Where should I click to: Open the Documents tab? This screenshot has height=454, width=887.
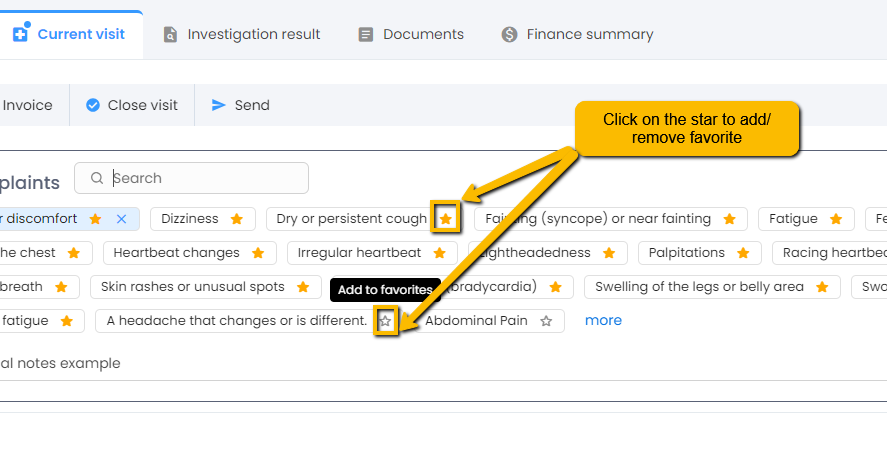coord(411,34)
